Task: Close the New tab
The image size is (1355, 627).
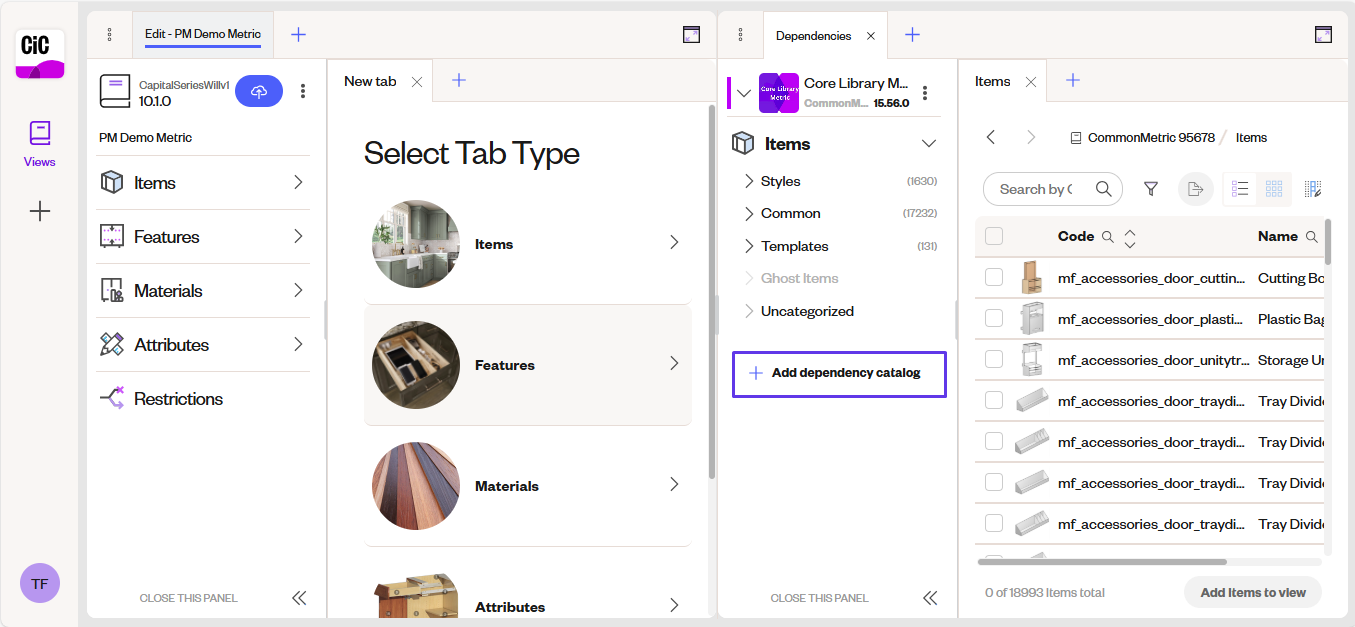Action: 417,82
